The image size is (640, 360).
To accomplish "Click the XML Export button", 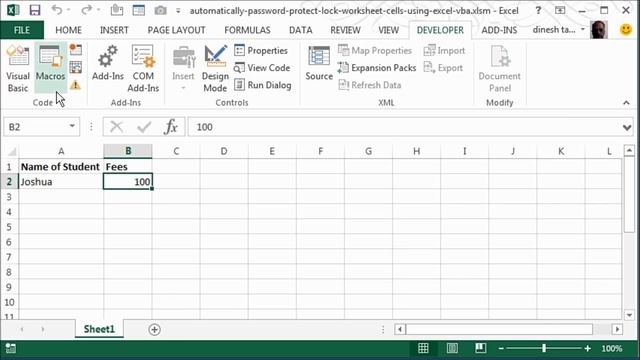I will click(x=443, y=68).
